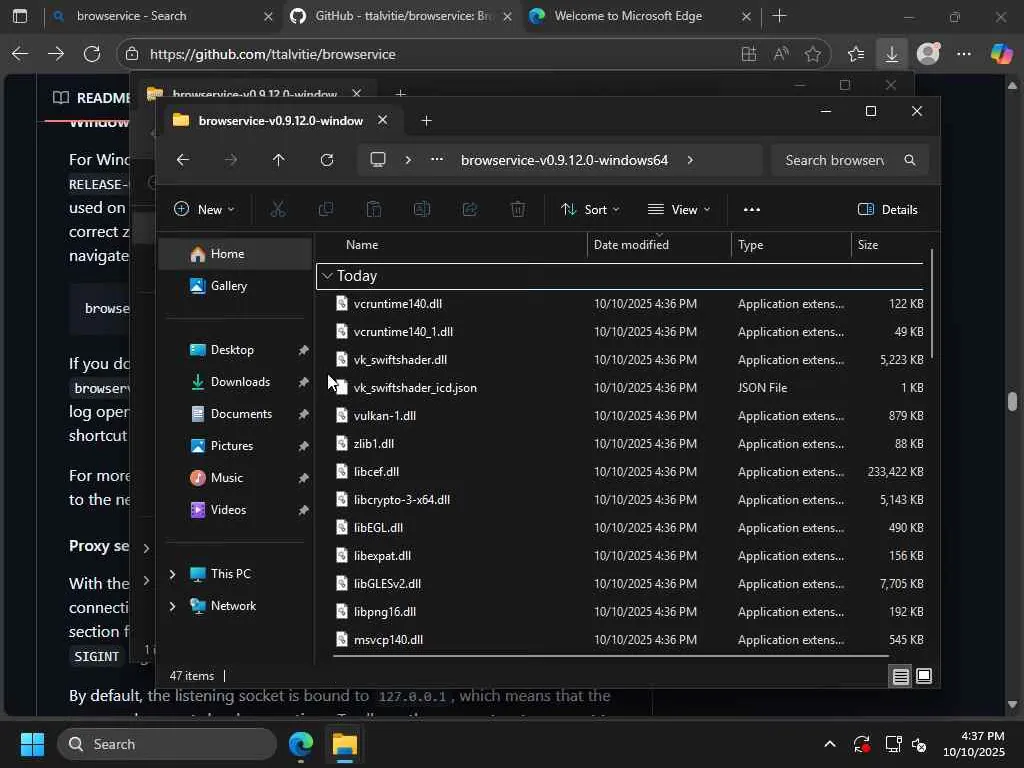Screen dimensions: 1024x768
Task: Open Edge Settings and more menu
Action: (x=964, y=54)
